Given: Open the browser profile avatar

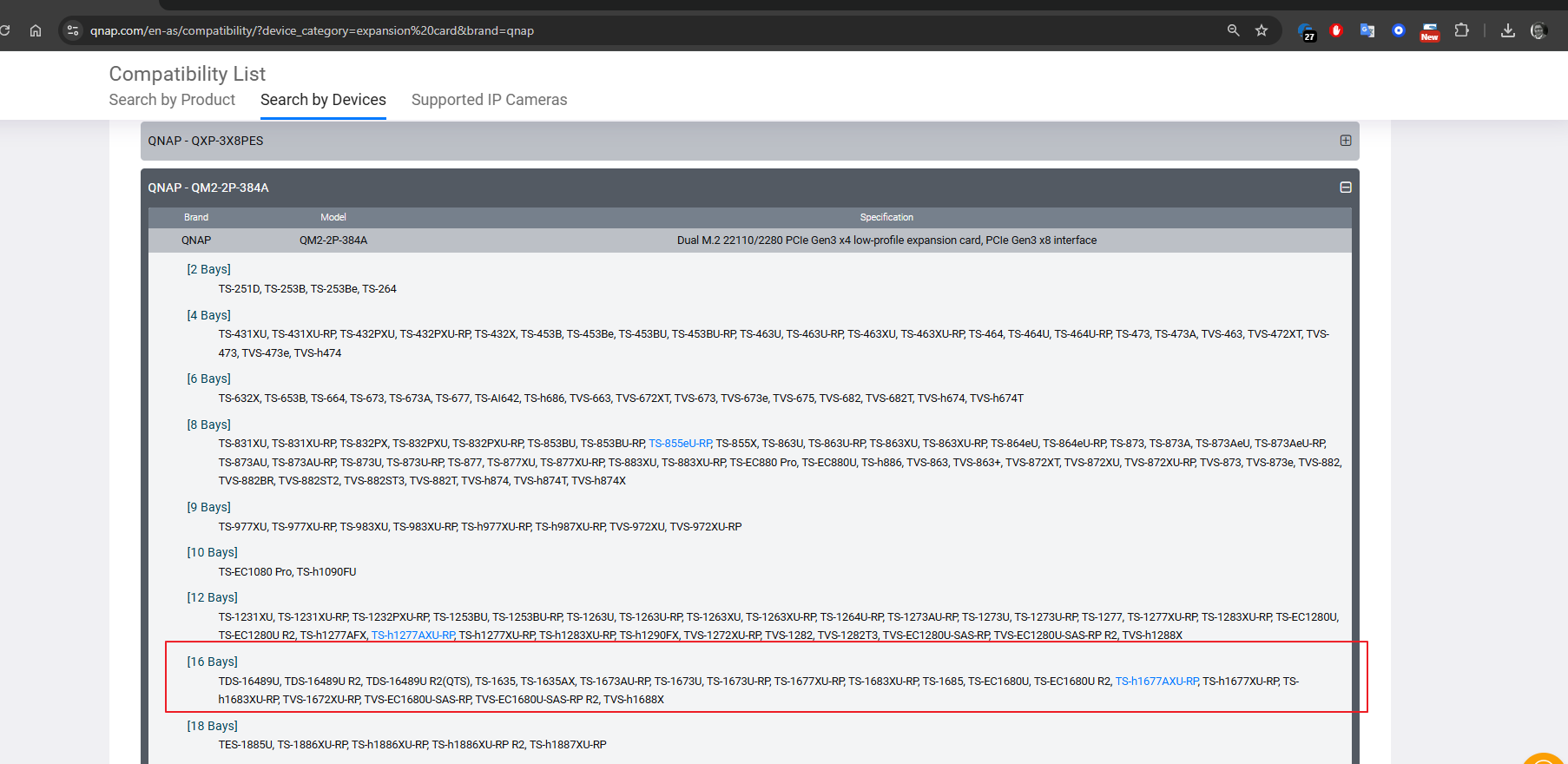Looking at the screenshot, I should click(1538, 30).
